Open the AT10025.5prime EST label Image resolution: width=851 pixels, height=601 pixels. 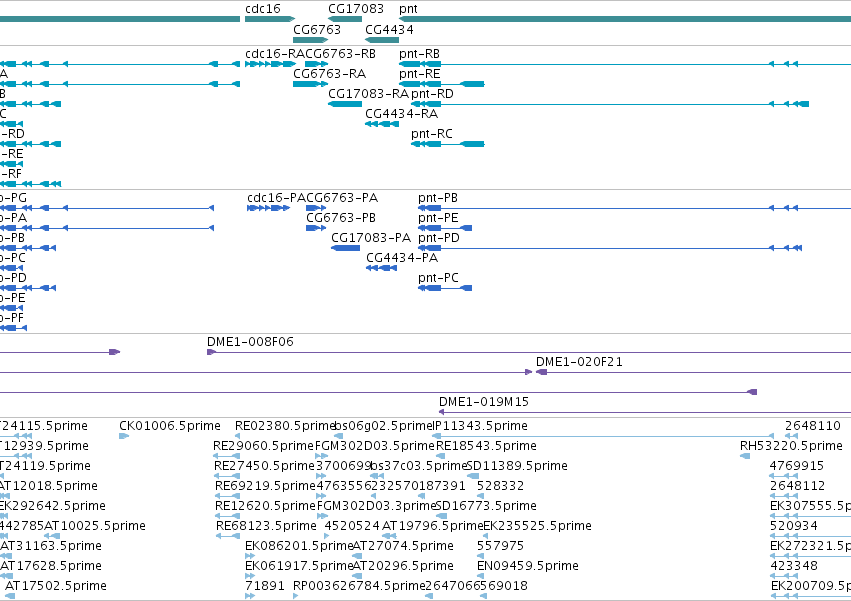(x=95, y=526)
